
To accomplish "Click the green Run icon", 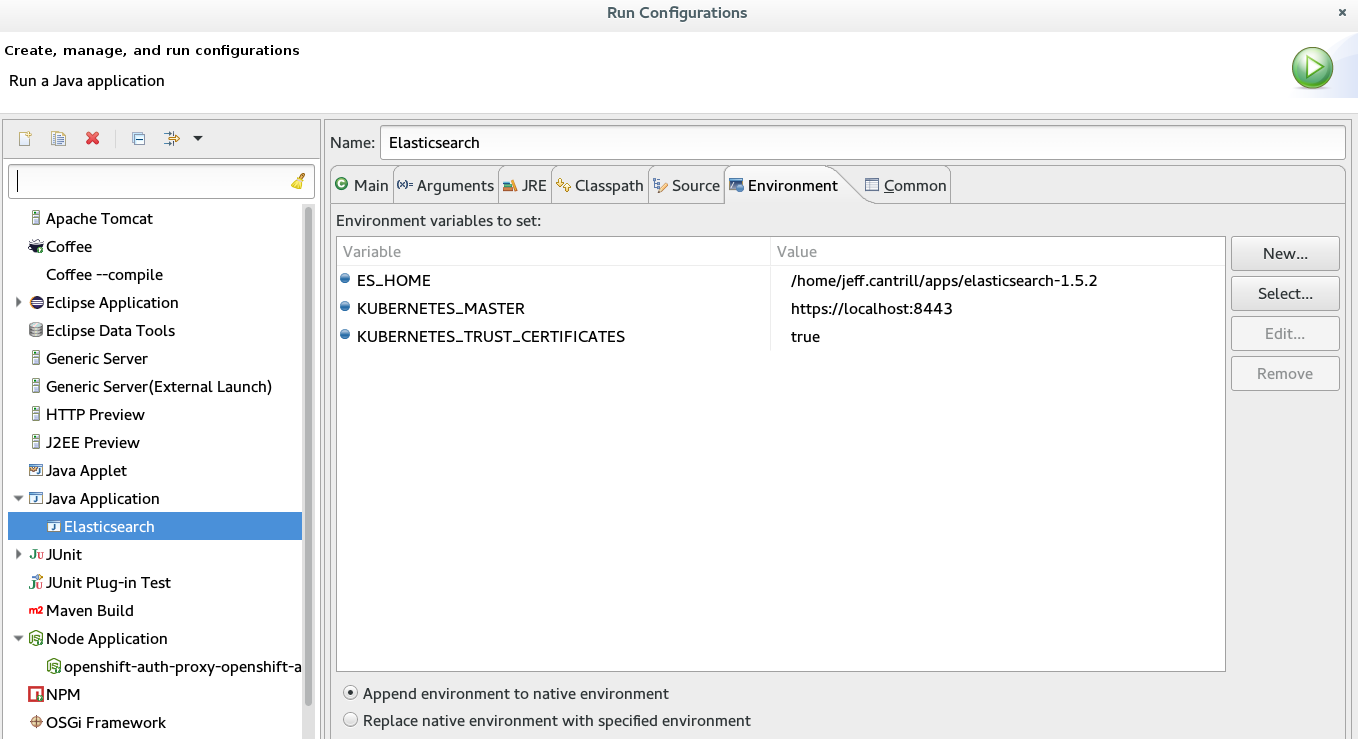I will (1312, 68).
